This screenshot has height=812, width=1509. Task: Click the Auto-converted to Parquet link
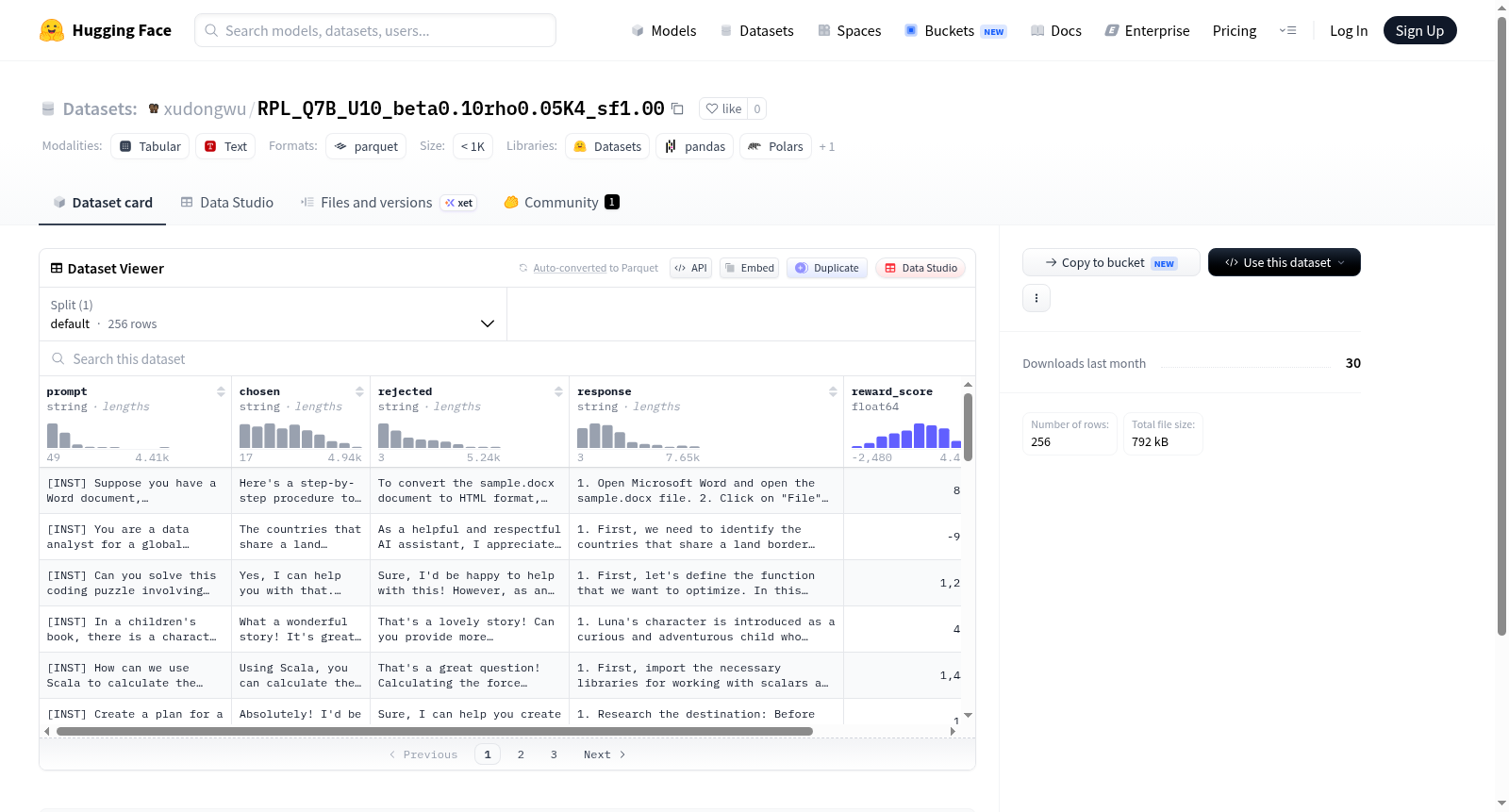pyautogui.click(x=570, y=268)
